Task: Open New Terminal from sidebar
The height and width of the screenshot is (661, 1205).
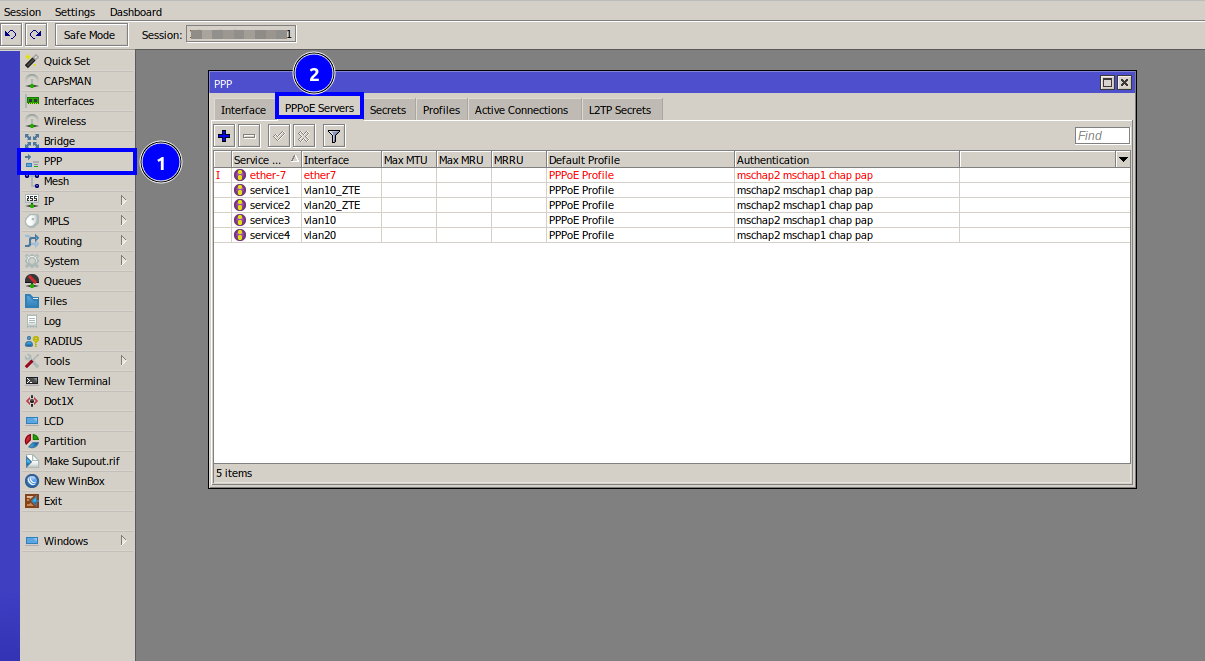Action: click(76, 381)
